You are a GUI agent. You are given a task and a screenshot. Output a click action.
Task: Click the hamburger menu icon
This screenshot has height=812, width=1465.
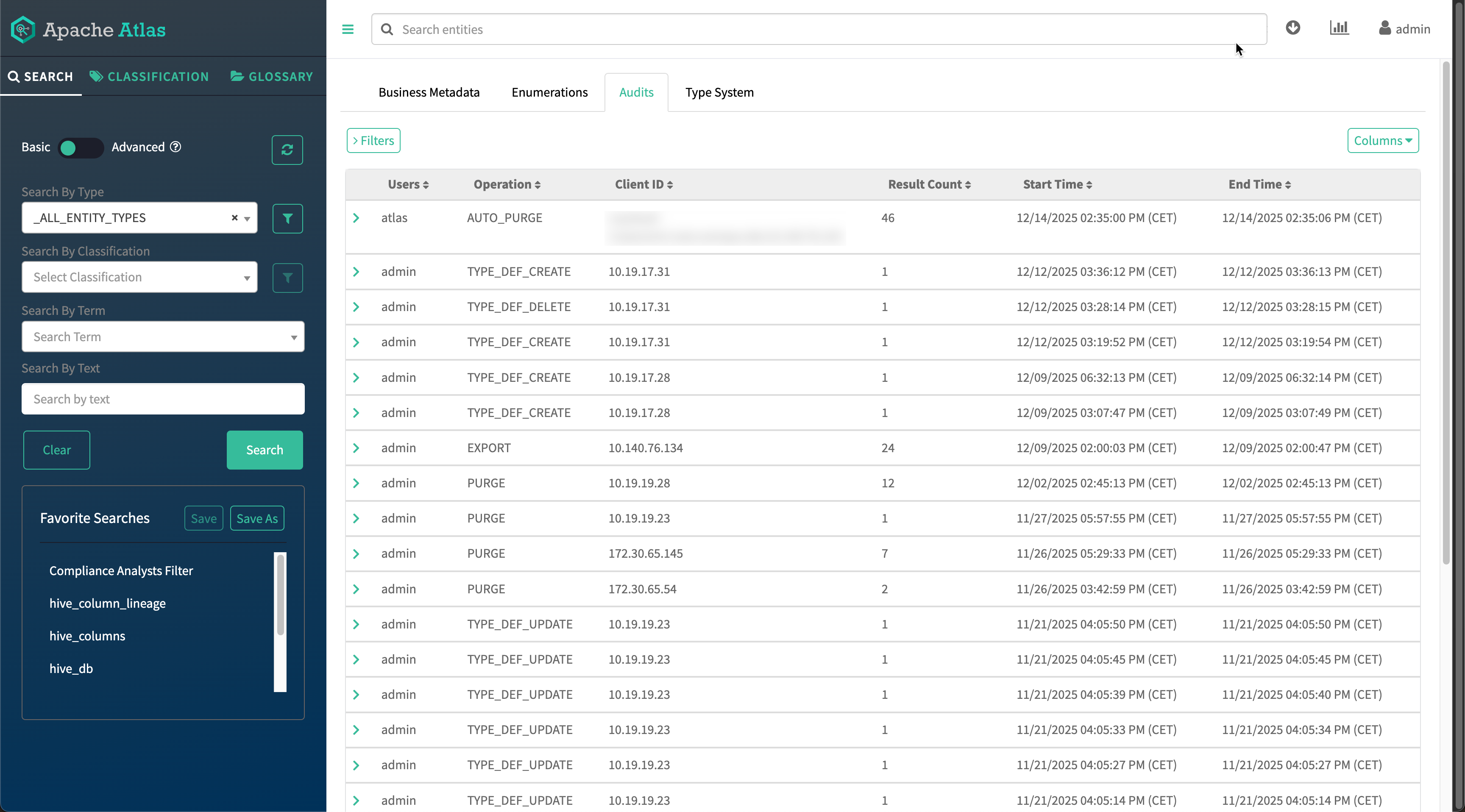pyautogui.click(x=348, y=29)
